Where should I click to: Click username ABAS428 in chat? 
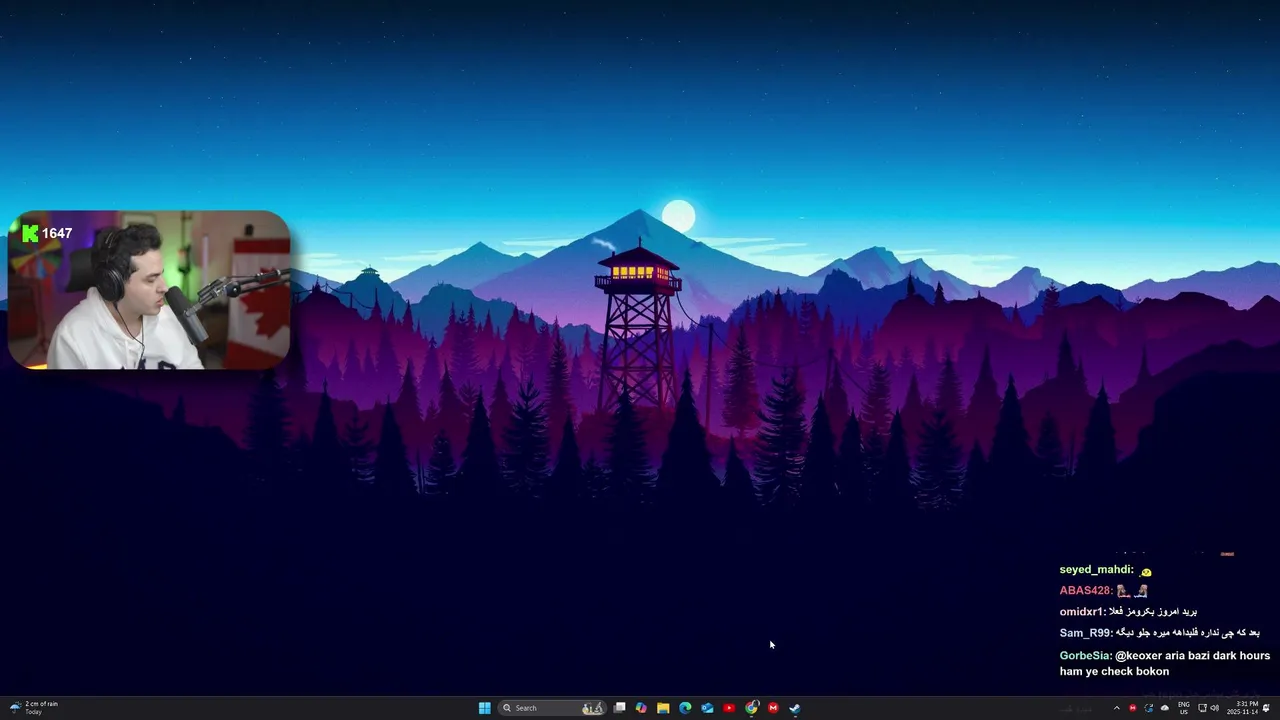[x=1086, y=591]
